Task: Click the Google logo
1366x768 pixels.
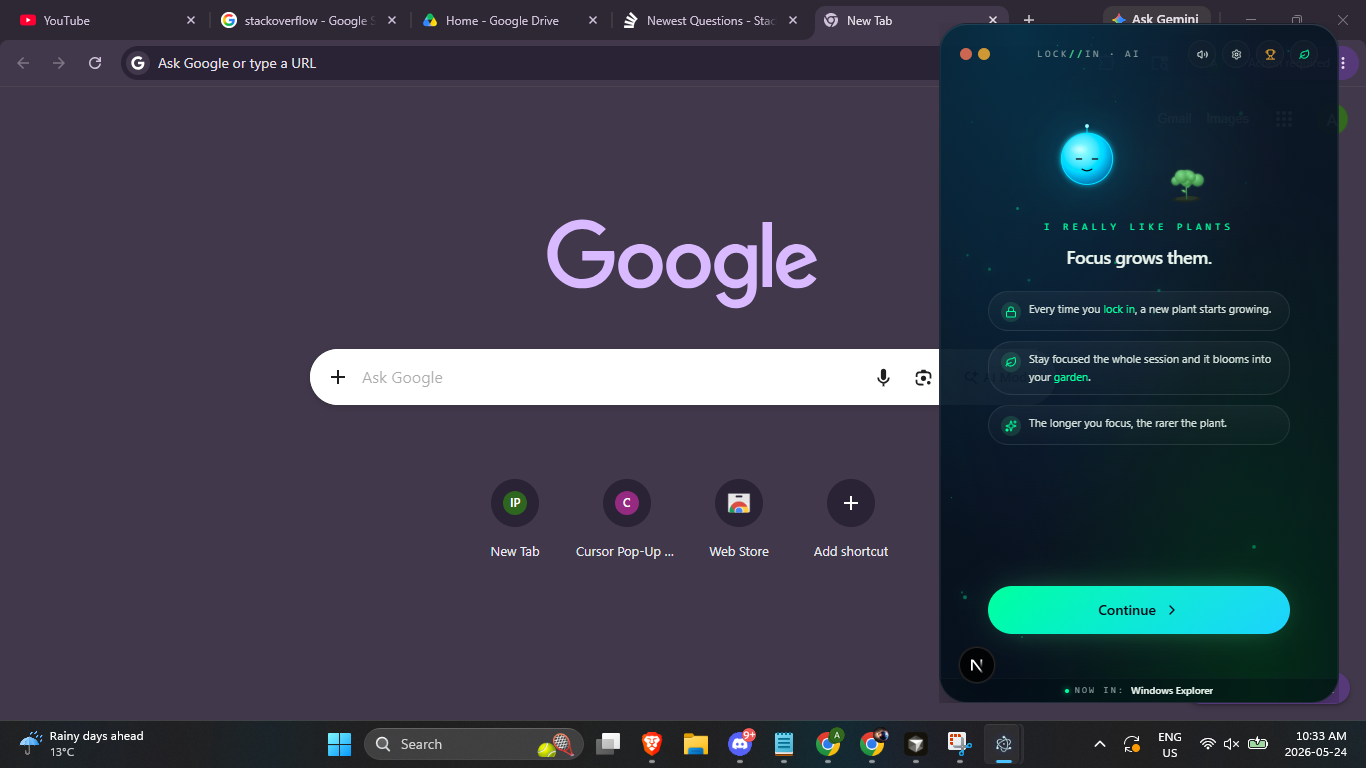Action: tap(682, 262)
